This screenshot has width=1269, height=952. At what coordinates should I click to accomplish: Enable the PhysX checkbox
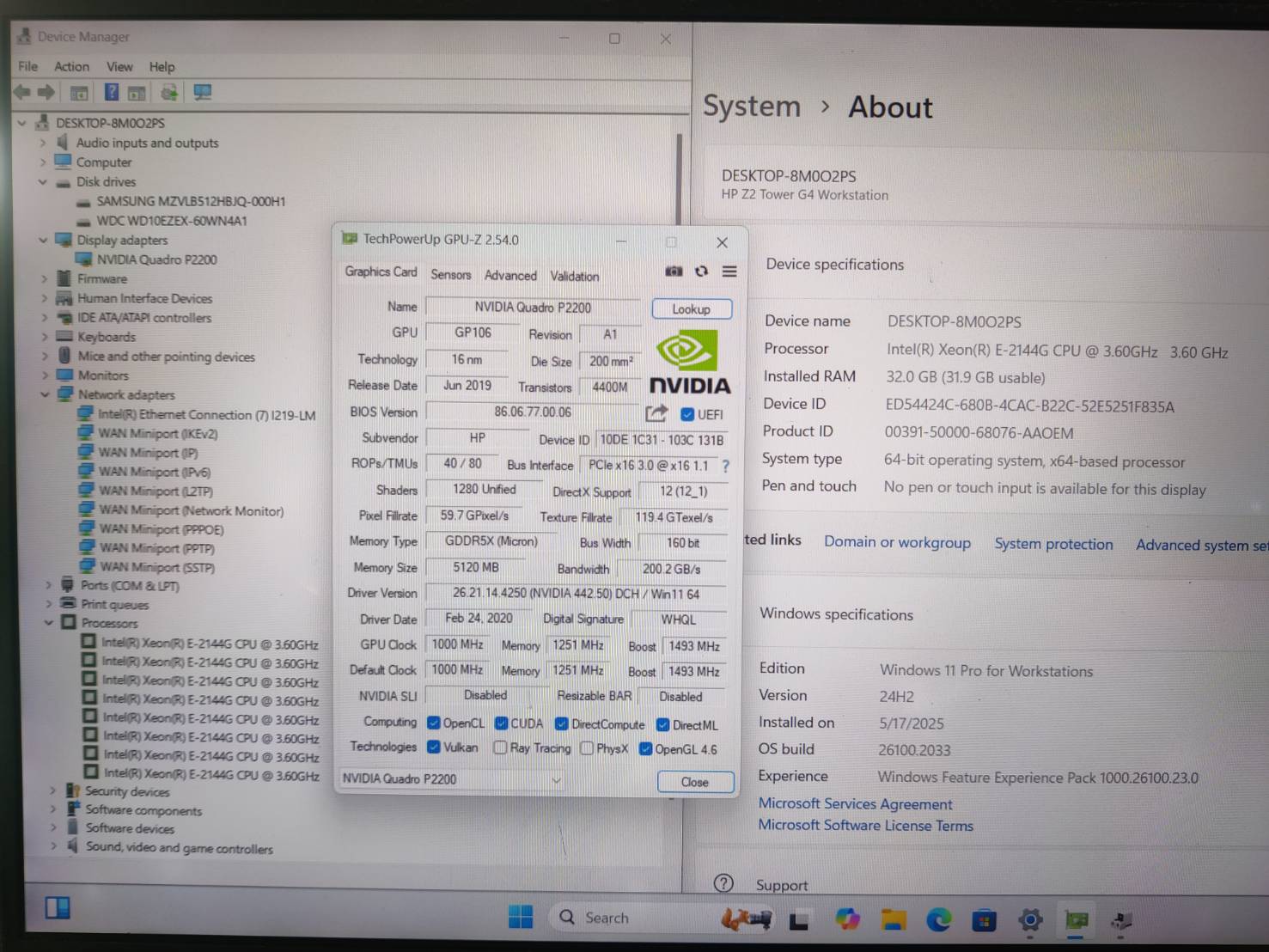click(x=587, y=748)
